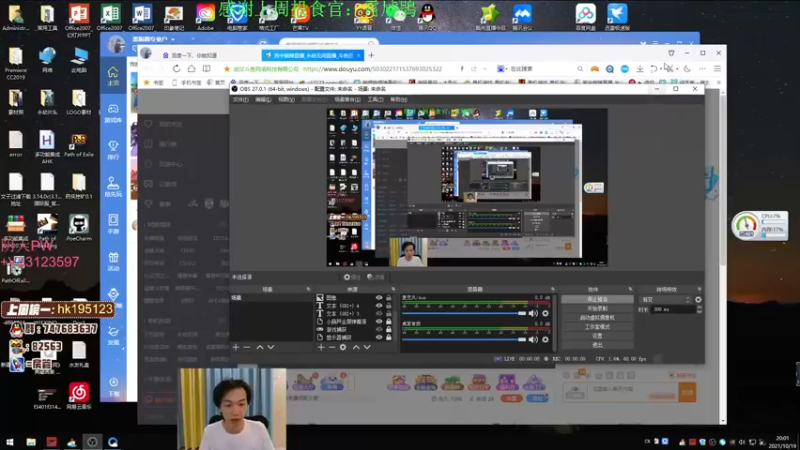The height and width of the screenshot is (450, 800).
Task: Open transition properties gear next to 淡出
Action: pos(698,299)
